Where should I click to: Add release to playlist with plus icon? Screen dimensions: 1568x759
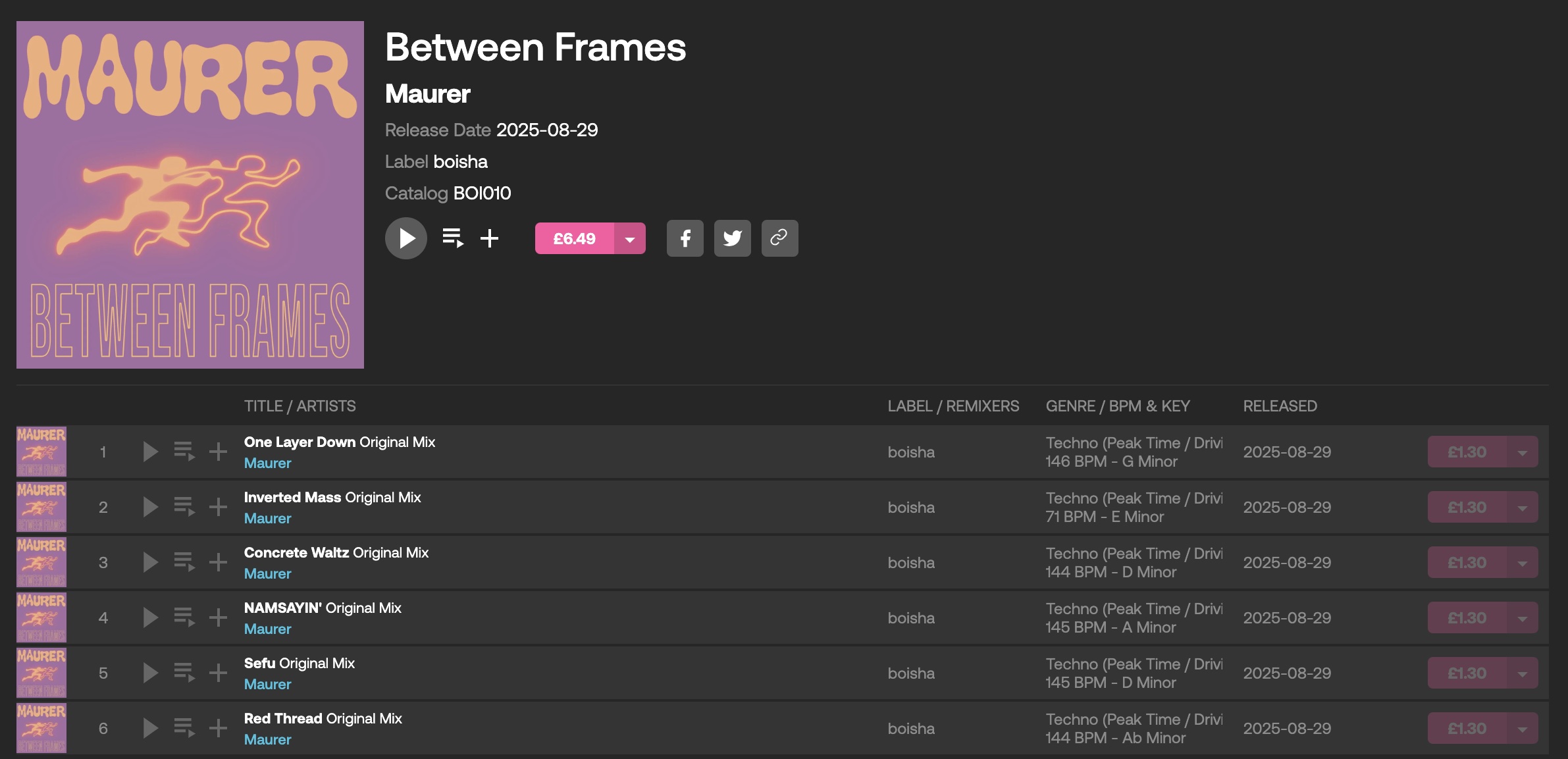point(489,238)
